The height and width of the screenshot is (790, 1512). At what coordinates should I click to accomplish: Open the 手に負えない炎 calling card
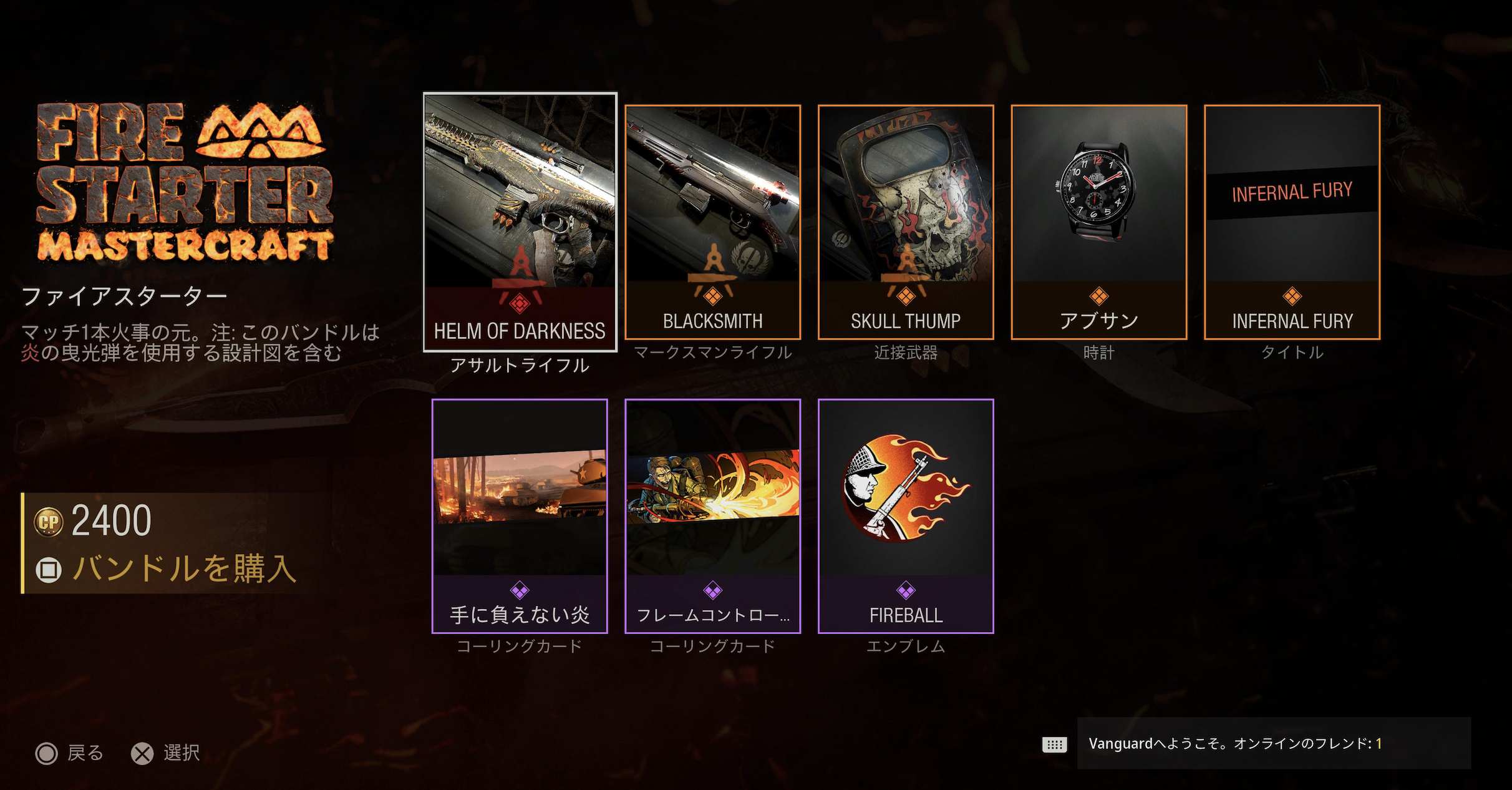[x=520, y=516]
